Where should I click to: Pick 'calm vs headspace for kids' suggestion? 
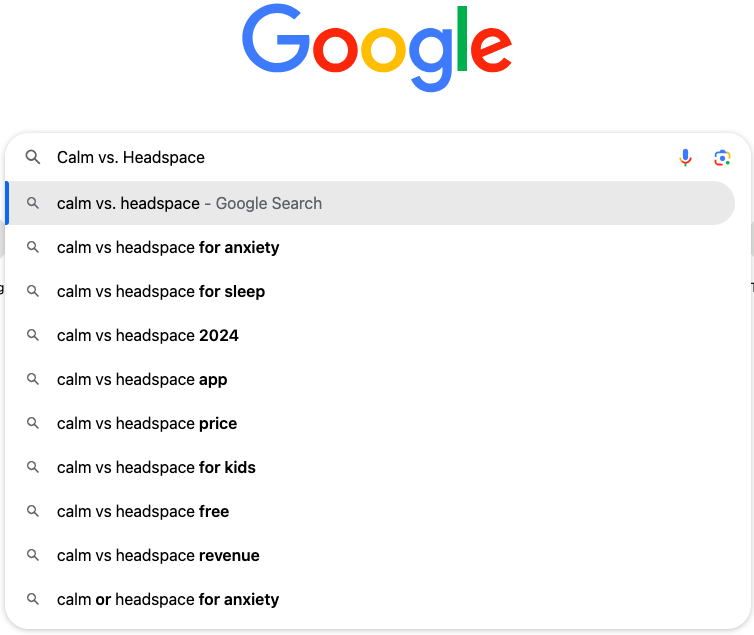[156, 467]
